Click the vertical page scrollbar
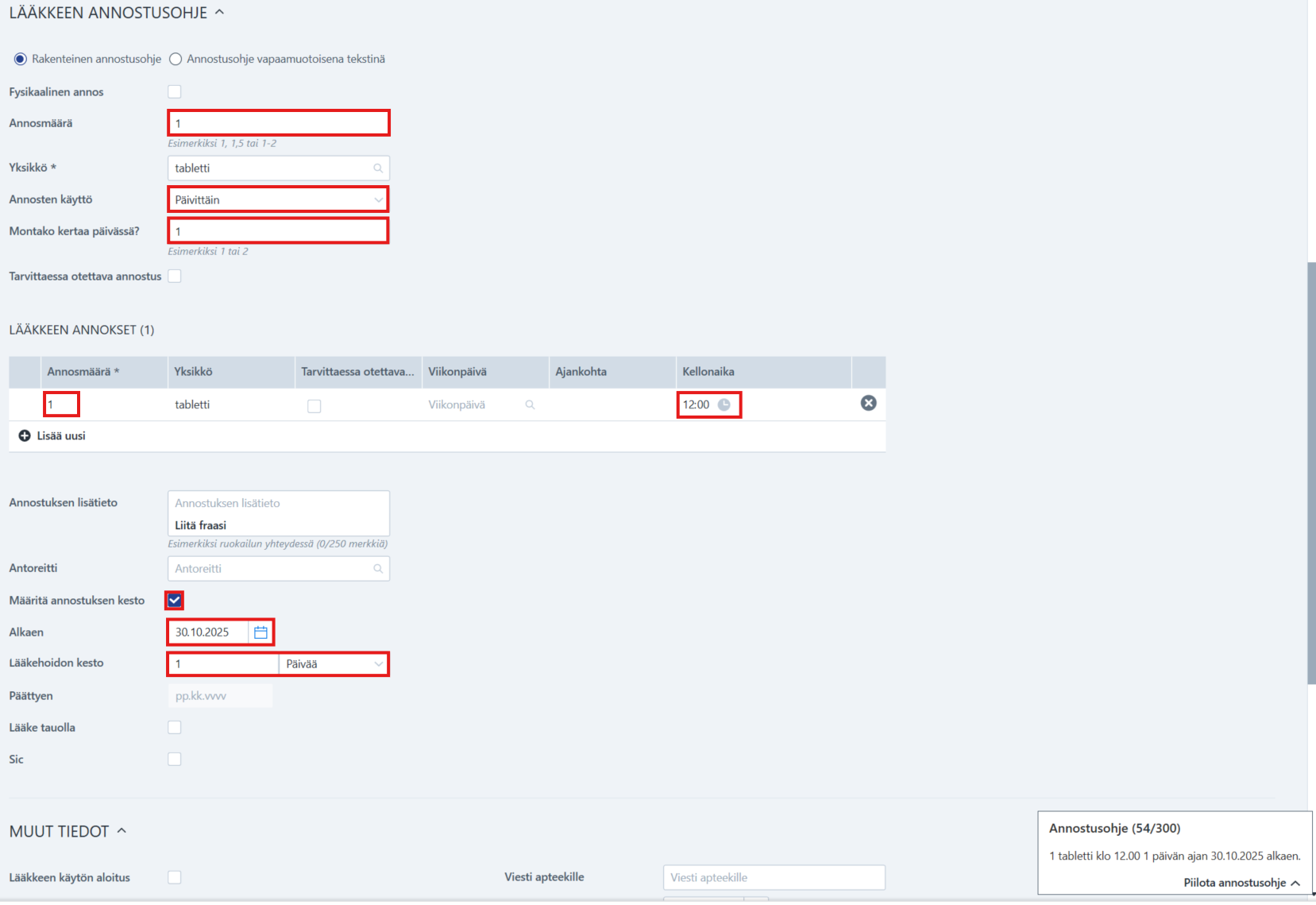 coord(1311,473)
